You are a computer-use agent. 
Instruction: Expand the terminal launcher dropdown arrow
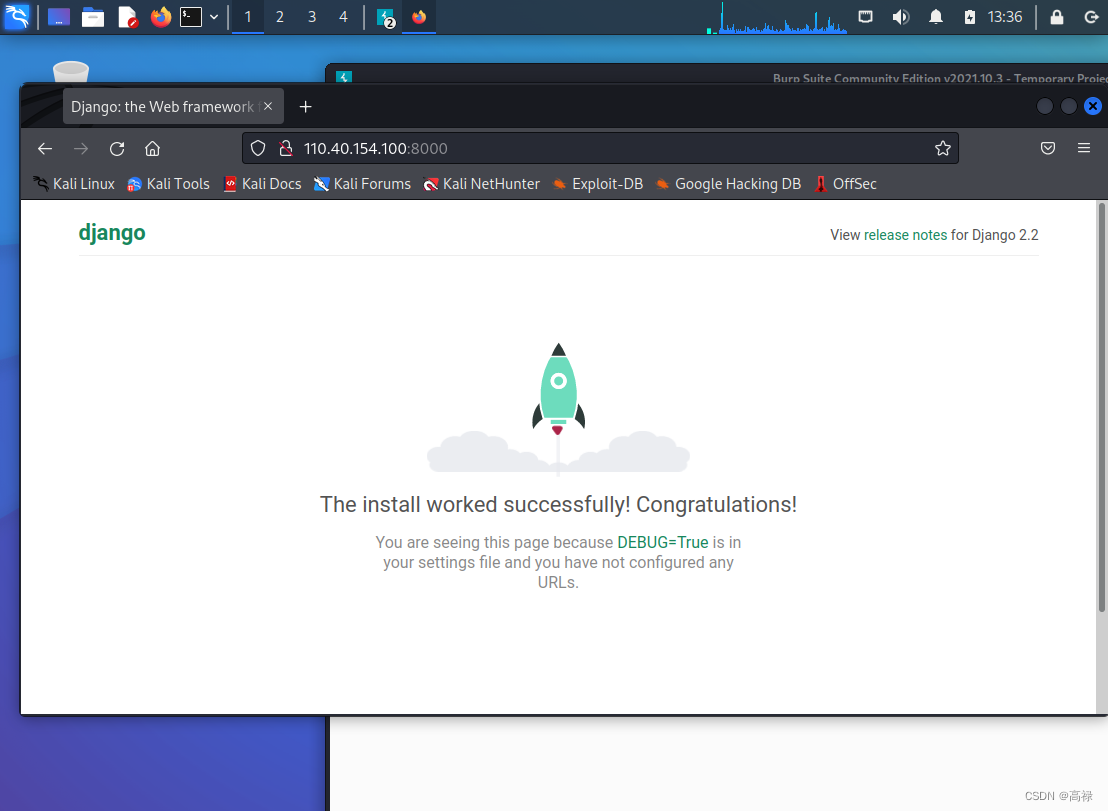tap(214, 17)
